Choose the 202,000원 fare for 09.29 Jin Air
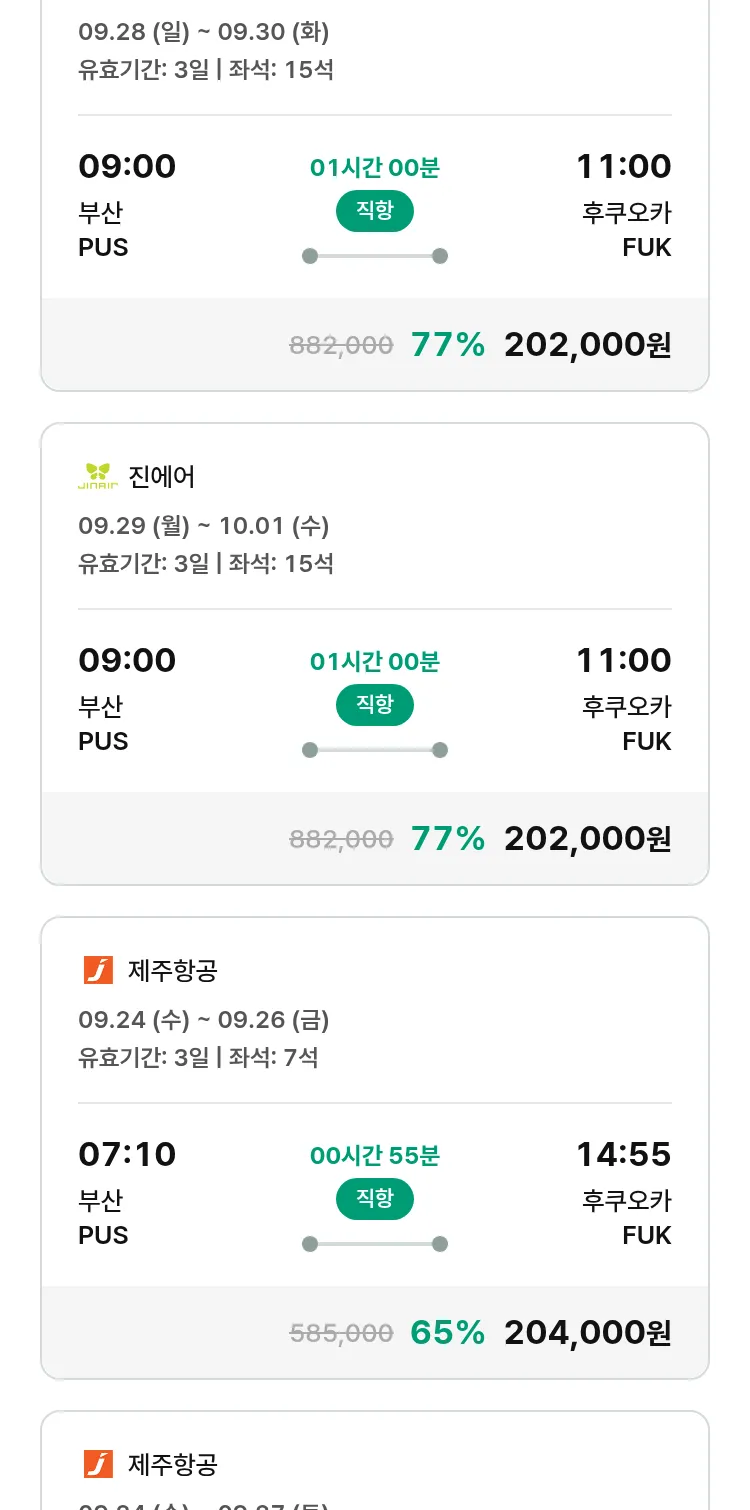 [587, 838]
